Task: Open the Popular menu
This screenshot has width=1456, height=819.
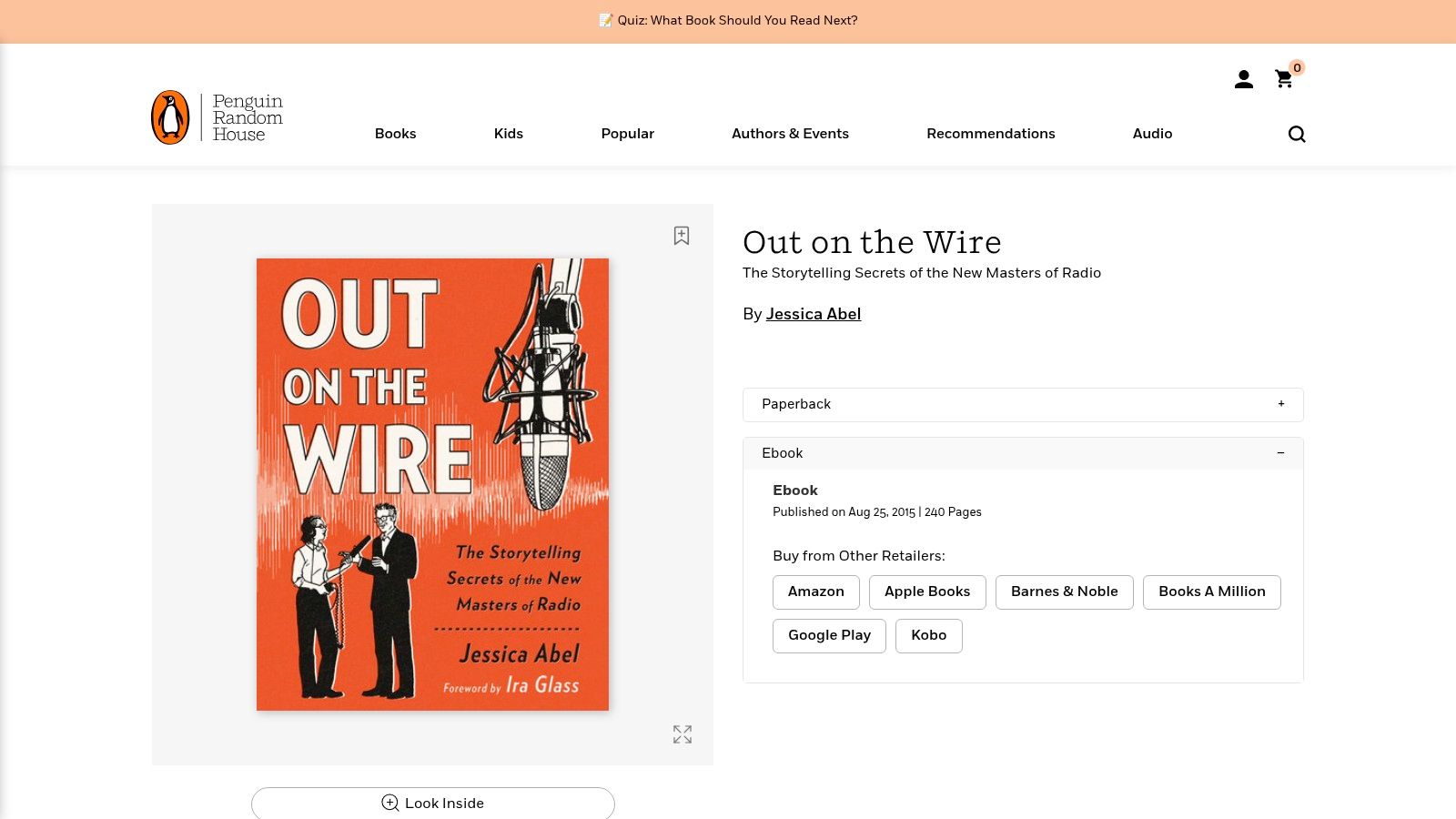Action: point(628,134)
